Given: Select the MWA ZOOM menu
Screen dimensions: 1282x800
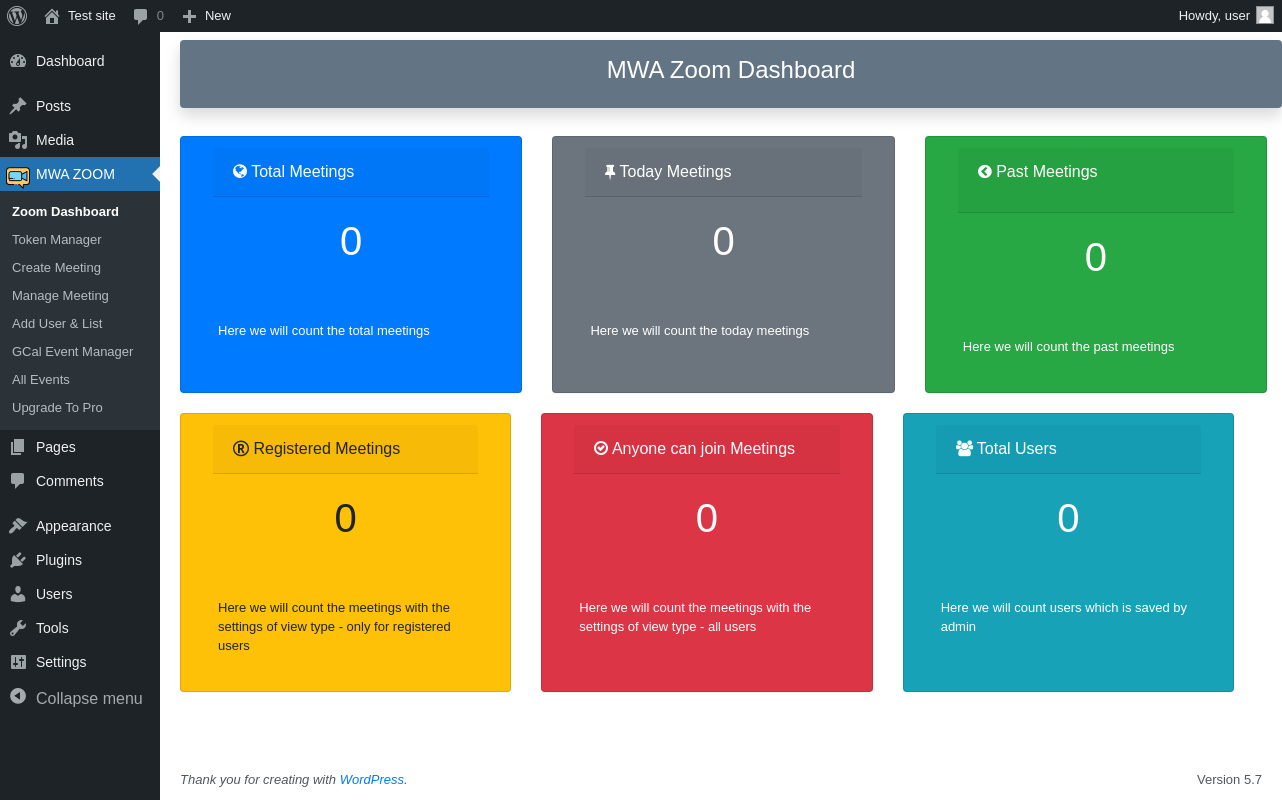Looking at the screenshot, I should pos(80,174).
